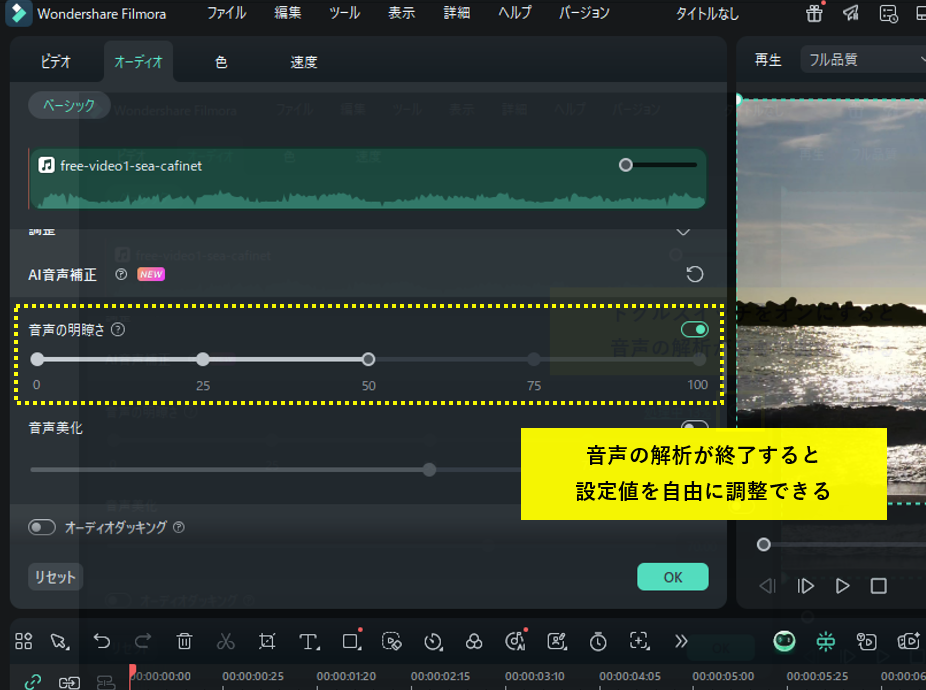
Task: Delete the selected clip with the trash icon
Action: (185, 642)
